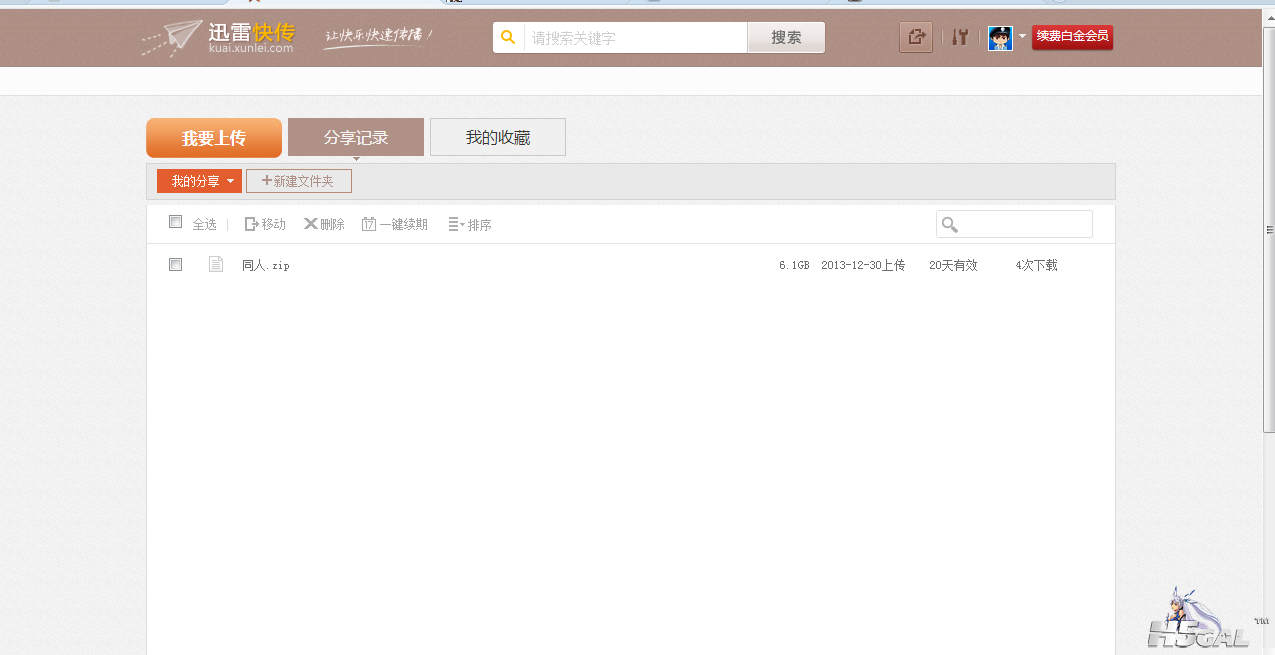Click the New Folder (新建文件夹) button
This screenshot has height=655, width=1275.
[298, 181]
